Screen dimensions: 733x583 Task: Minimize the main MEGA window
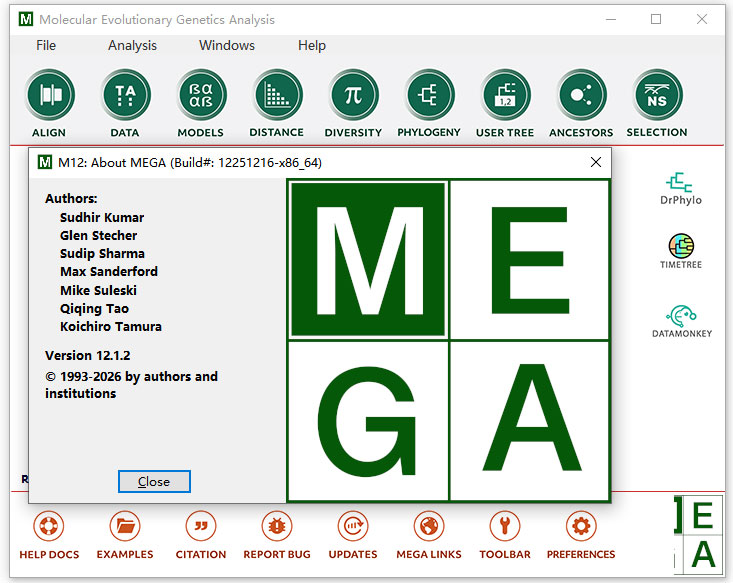click(611, 19)
